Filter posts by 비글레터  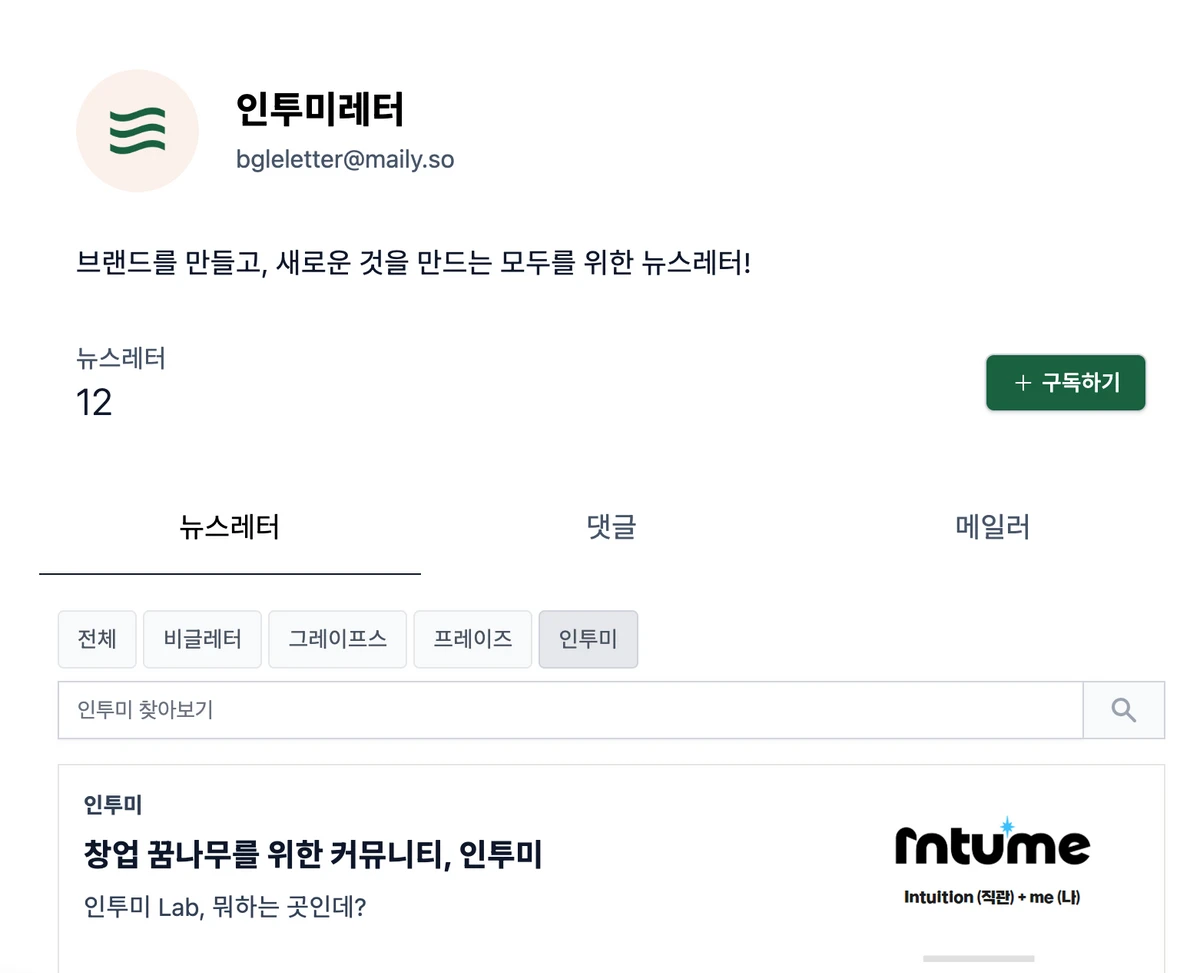point(202,639)
